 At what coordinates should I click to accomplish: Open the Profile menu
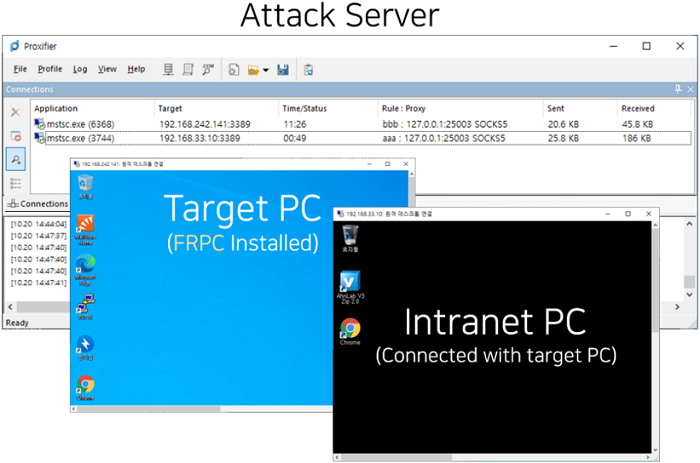(x=50, y=69)
